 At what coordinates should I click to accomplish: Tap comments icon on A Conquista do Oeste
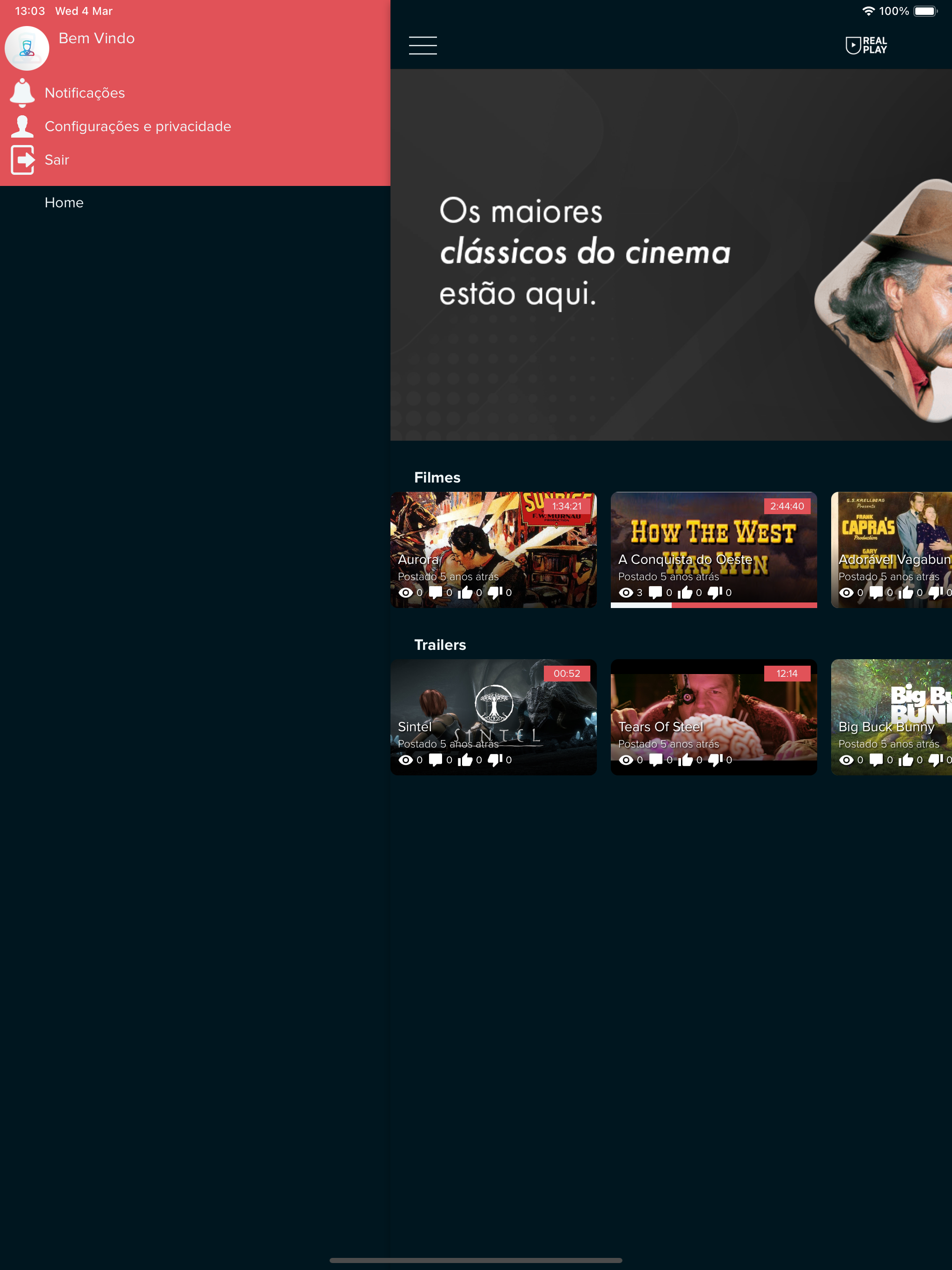pos(656,593)
